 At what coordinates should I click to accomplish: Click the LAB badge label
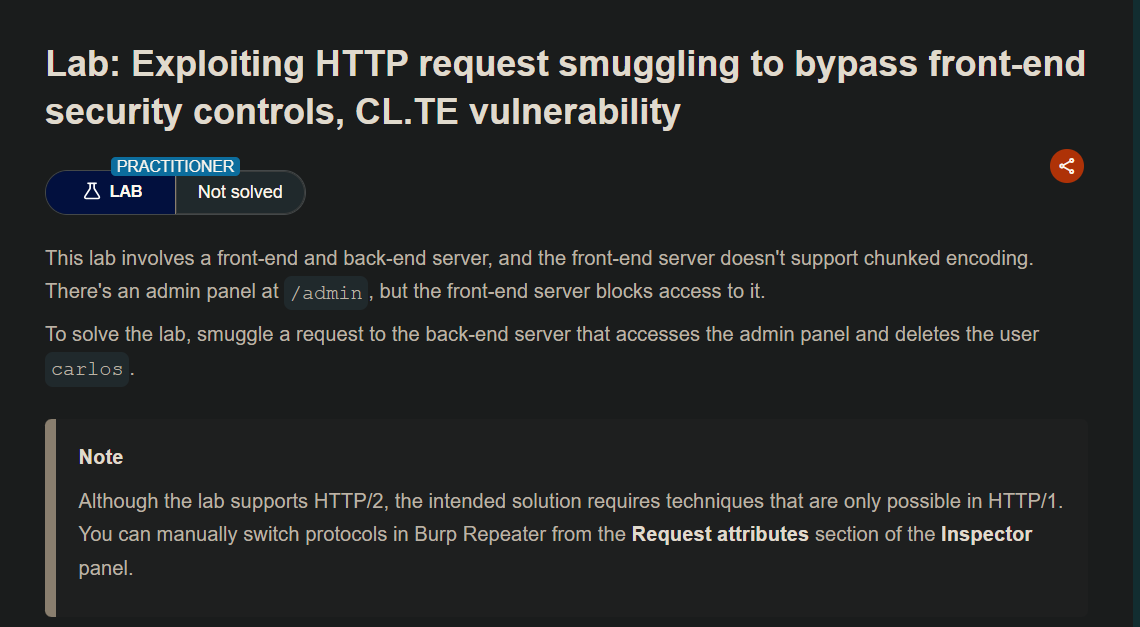point(126,192)
